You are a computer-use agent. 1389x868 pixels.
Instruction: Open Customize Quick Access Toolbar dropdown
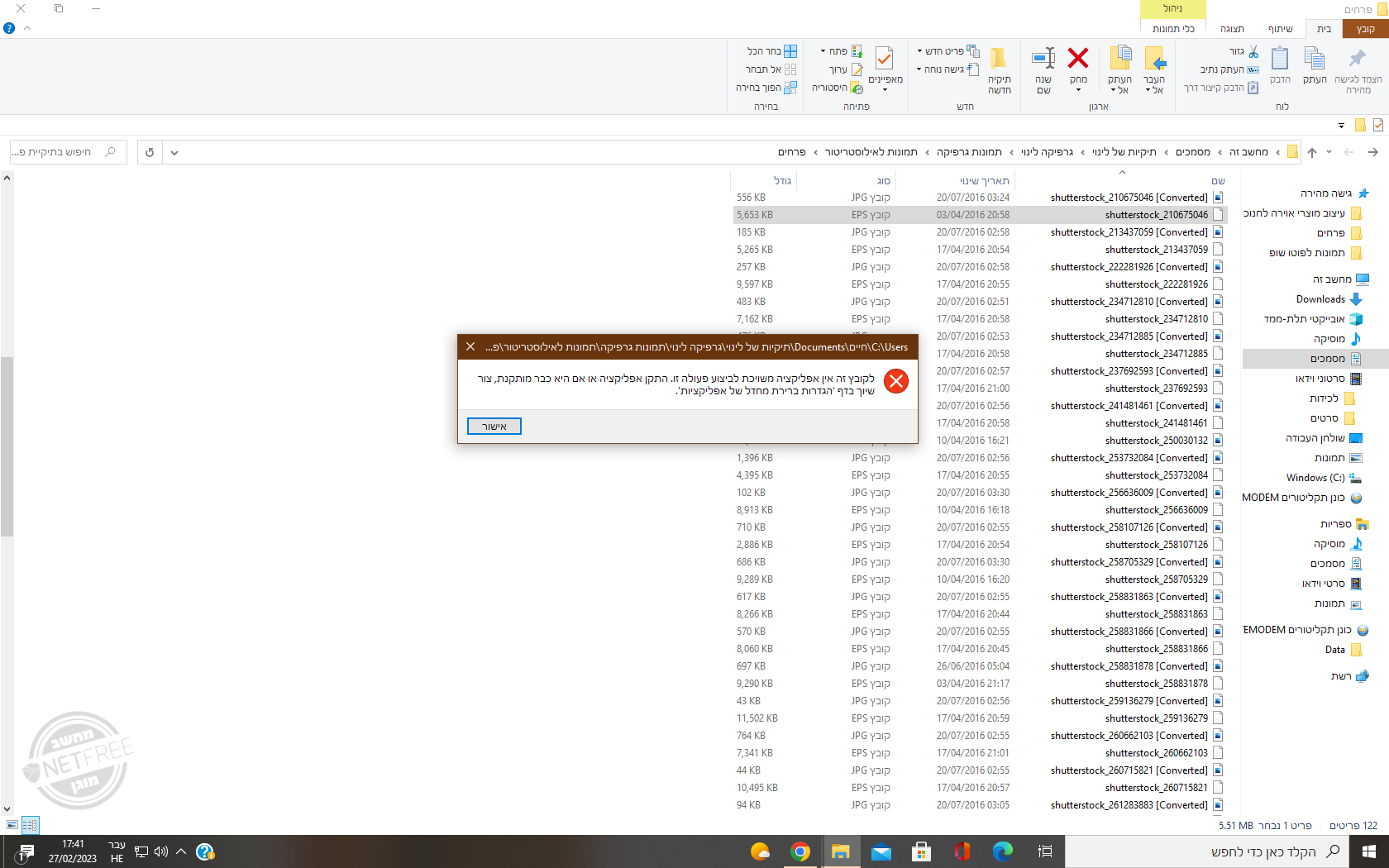(1341, 126)
